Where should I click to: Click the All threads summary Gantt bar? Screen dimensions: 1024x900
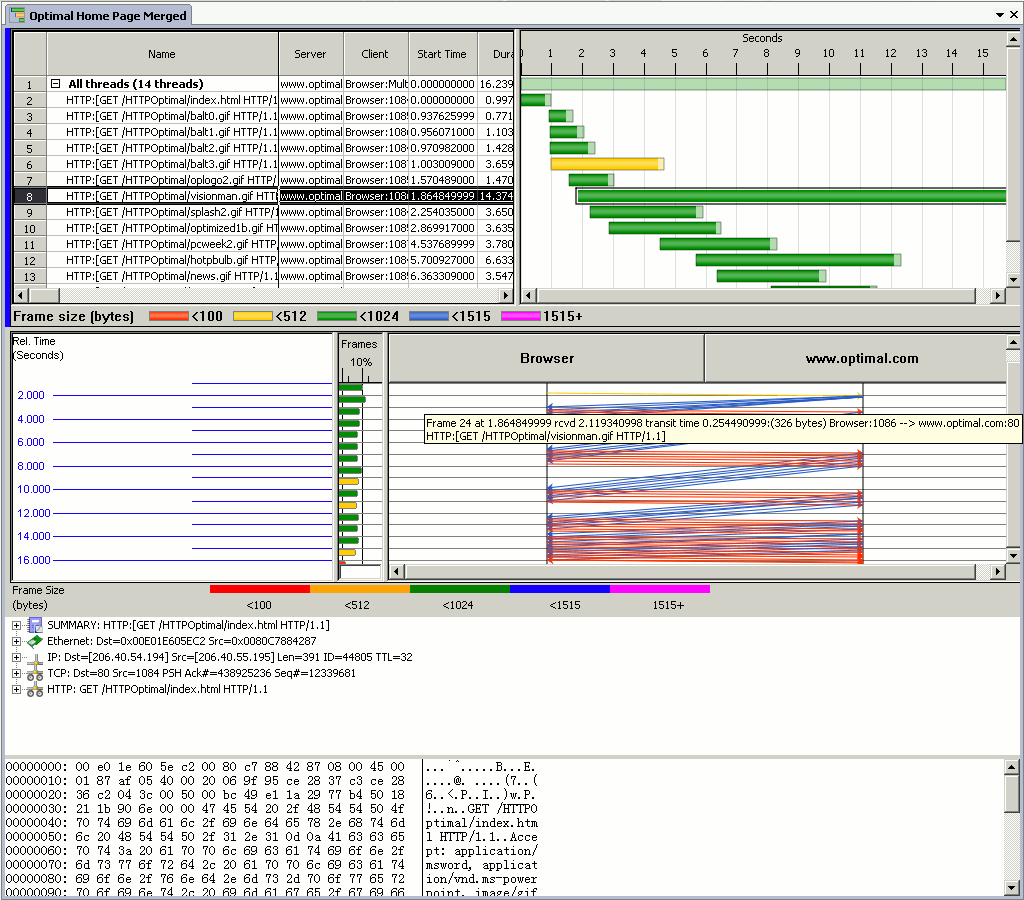coord(763,84)
